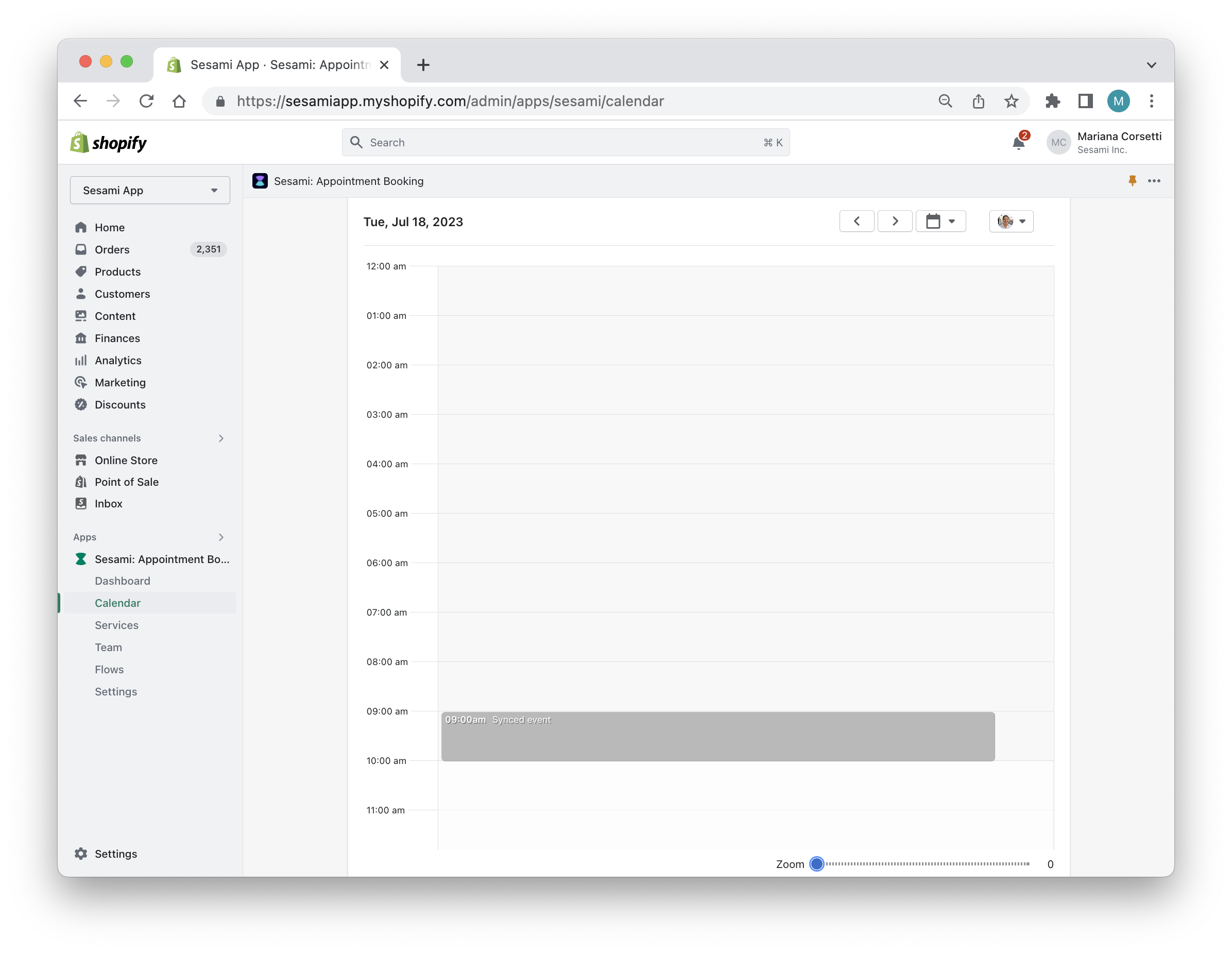Open the Sesami App store selector dropdown
The image size is (1232, 953).
click(149, 190)
